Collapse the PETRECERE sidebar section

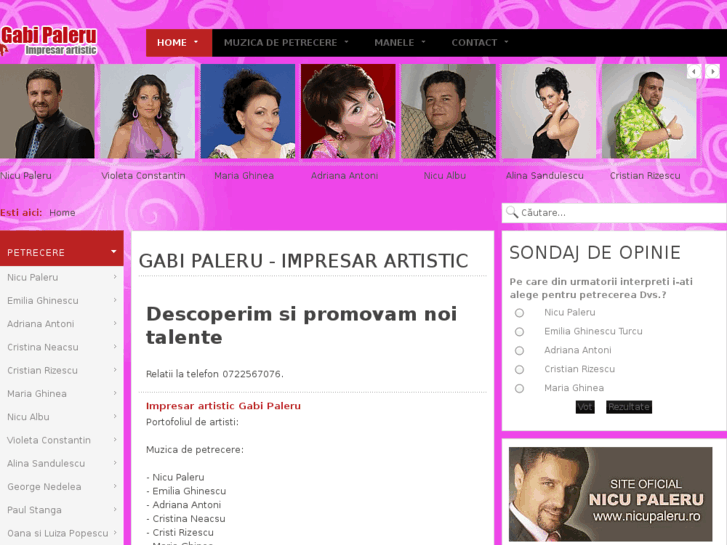114,252
